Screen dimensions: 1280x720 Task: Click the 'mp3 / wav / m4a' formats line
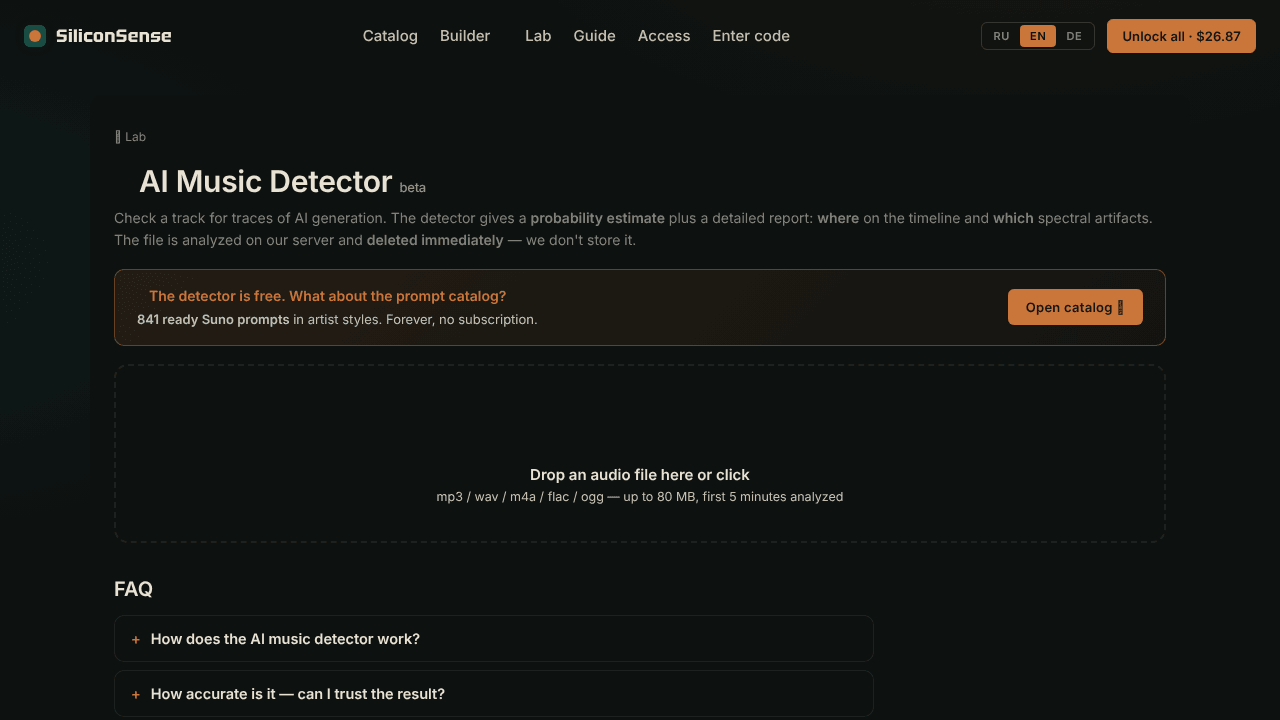[x=640, y=497]
